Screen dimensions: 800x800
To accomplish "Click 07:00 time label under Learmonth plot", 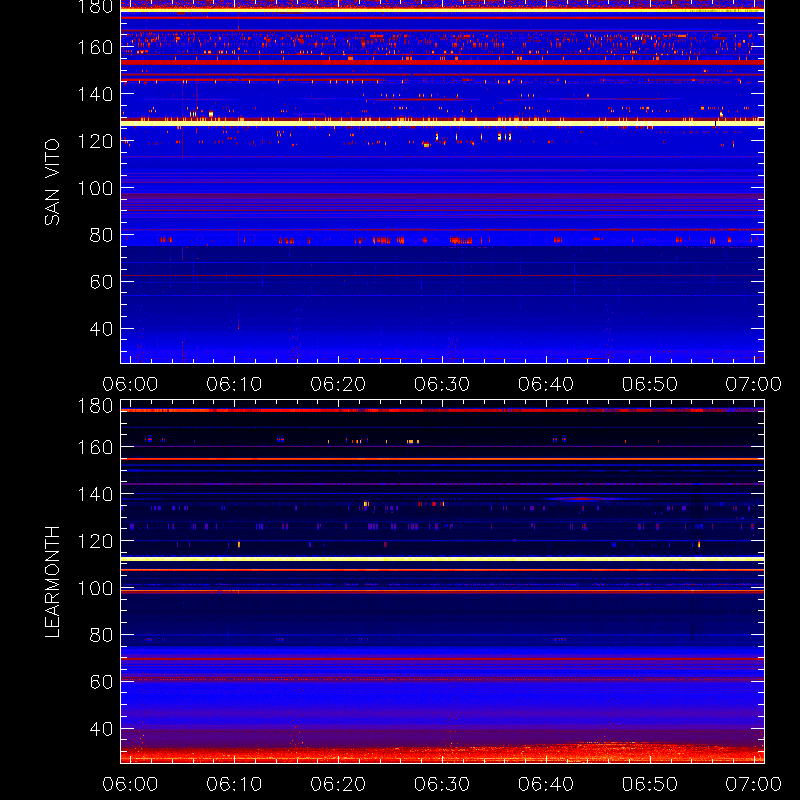I will click(x=754, y=784).
